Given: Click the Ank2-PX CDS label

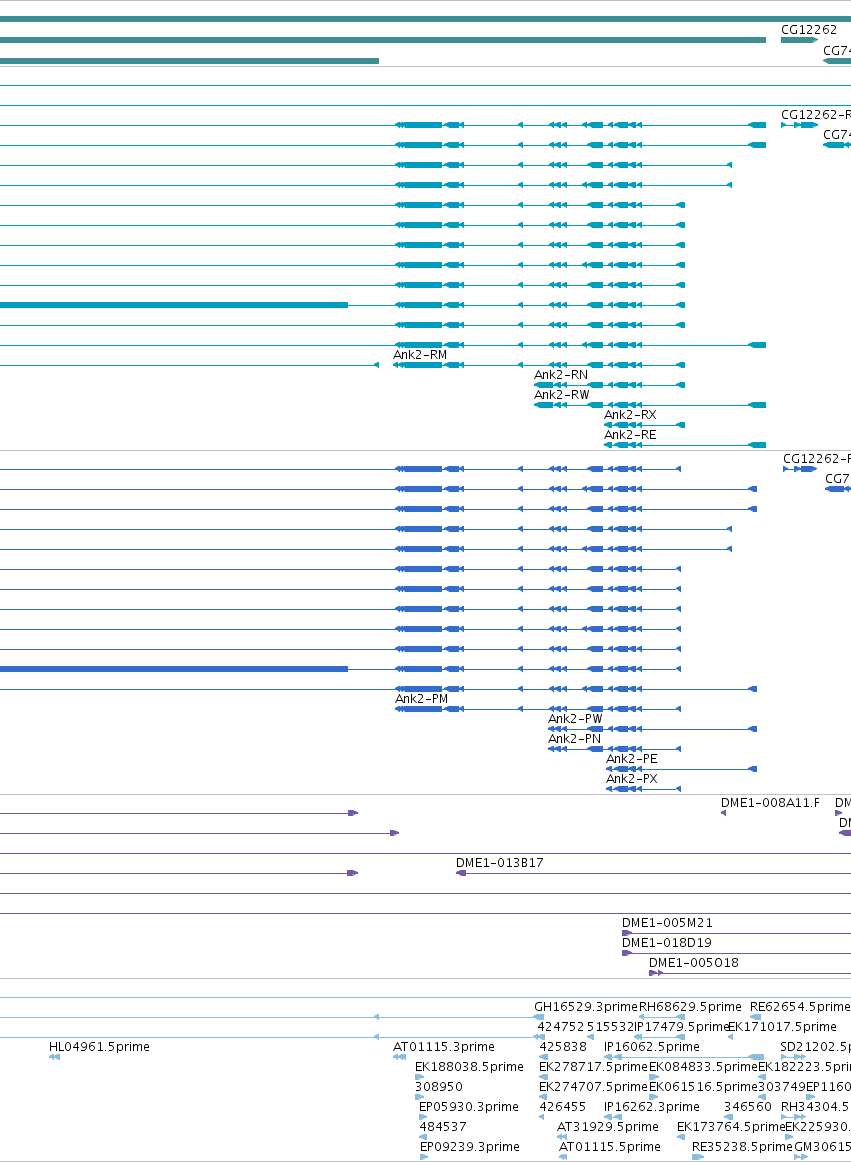Looking at the screenshot, I should click(x=632, y=779).
